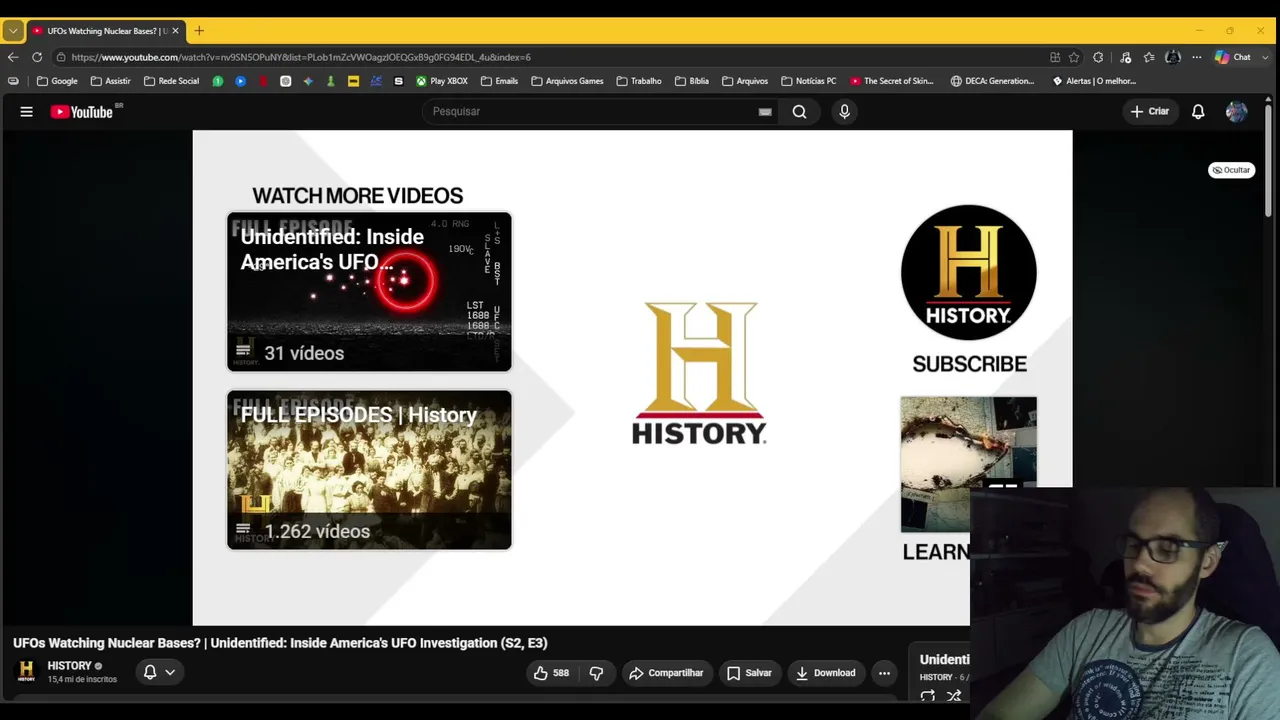
Task: Click the yellow square bookmark icon
Action: (353, 81)
